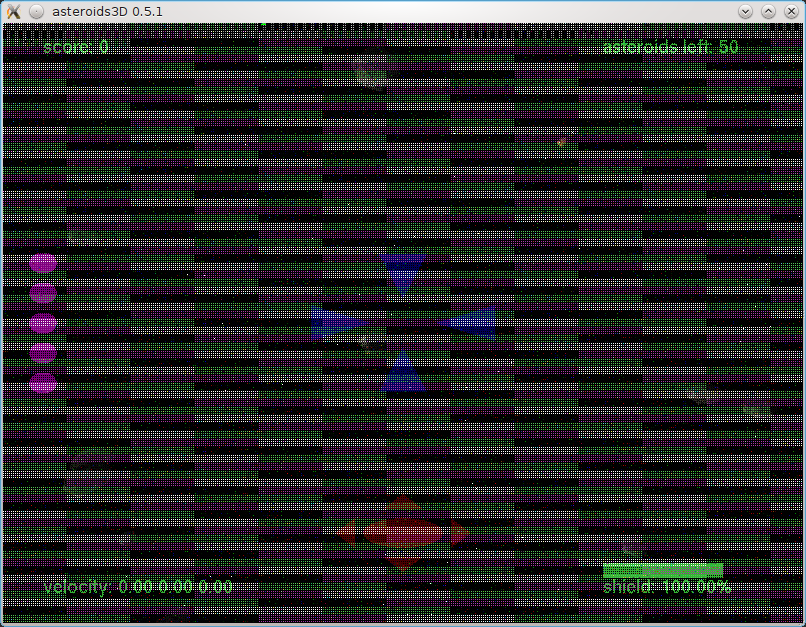
Task: Click the round button beside the window title
Action: pyautogui.click(x=35, y=11)
